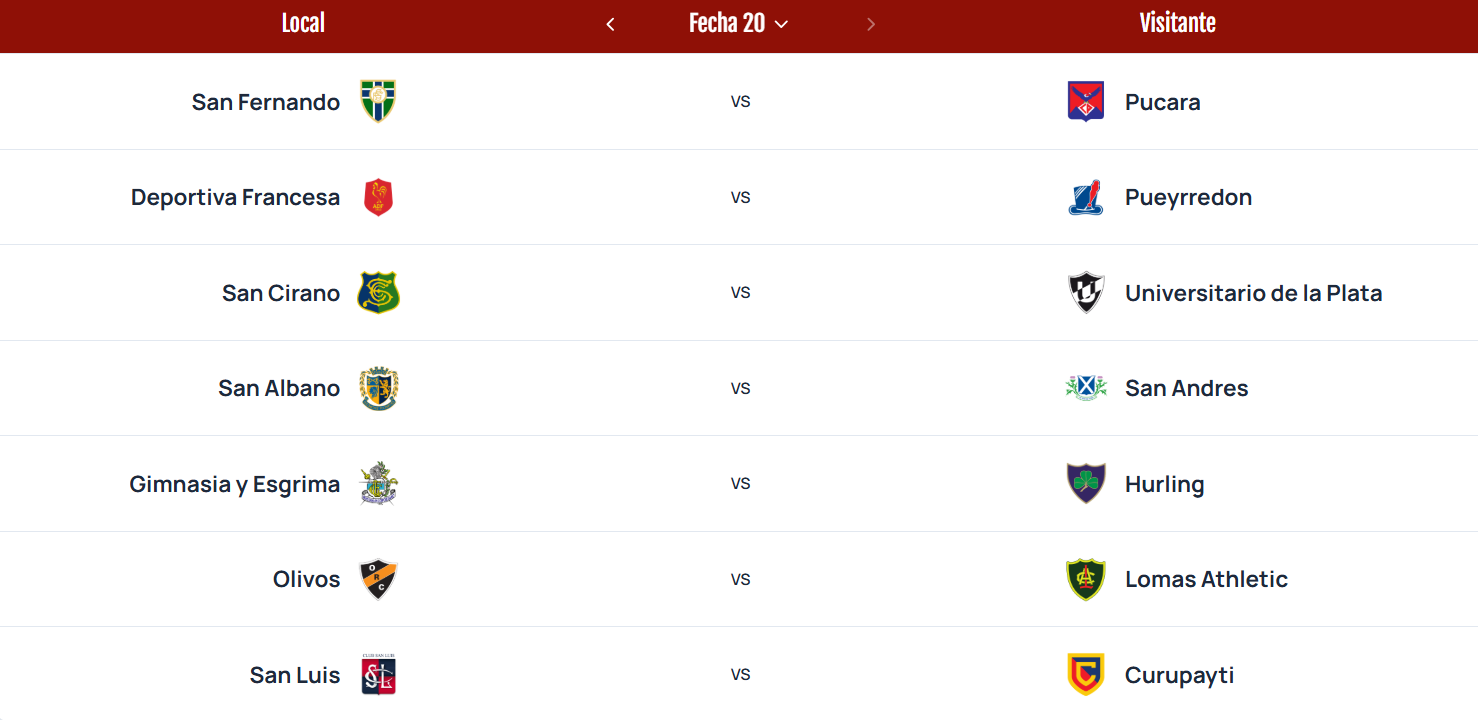The image size is (1478, 720).
Task: Open the Gimnasia y Esgrima team name link
Action: point(235,484)
